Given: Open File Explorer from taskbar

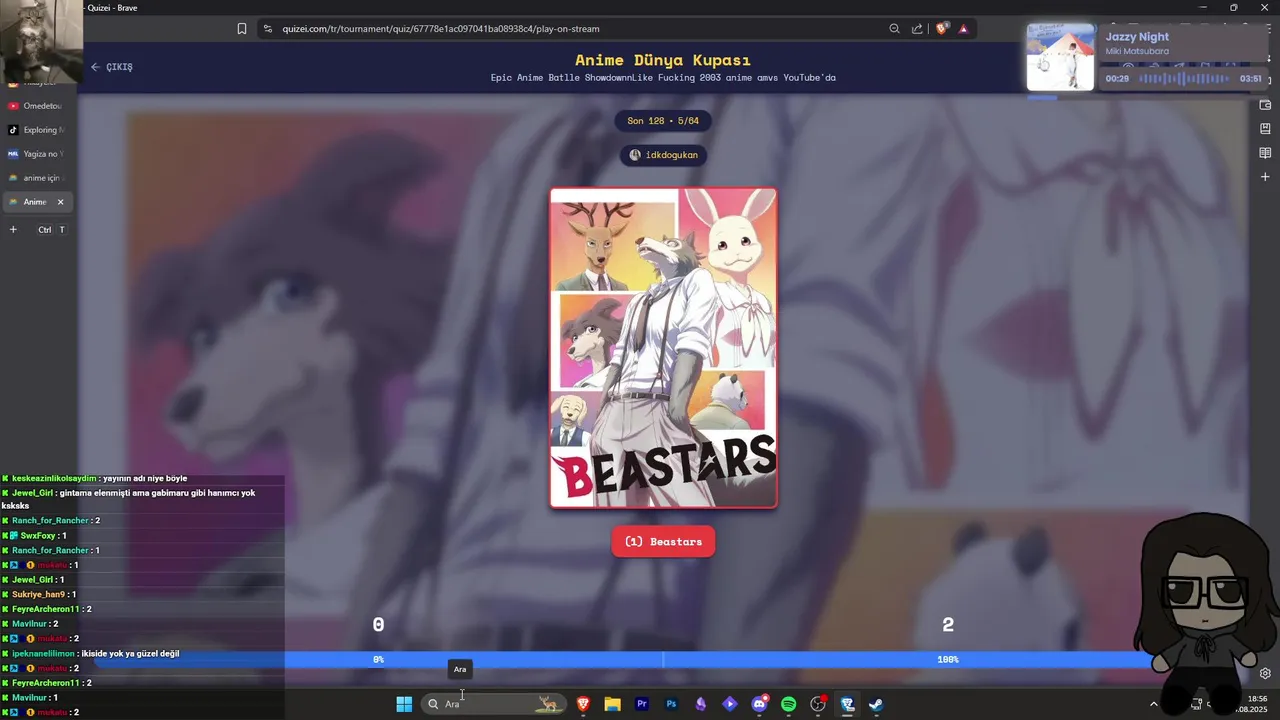Looking at the screenshot, I should [612, 704].
